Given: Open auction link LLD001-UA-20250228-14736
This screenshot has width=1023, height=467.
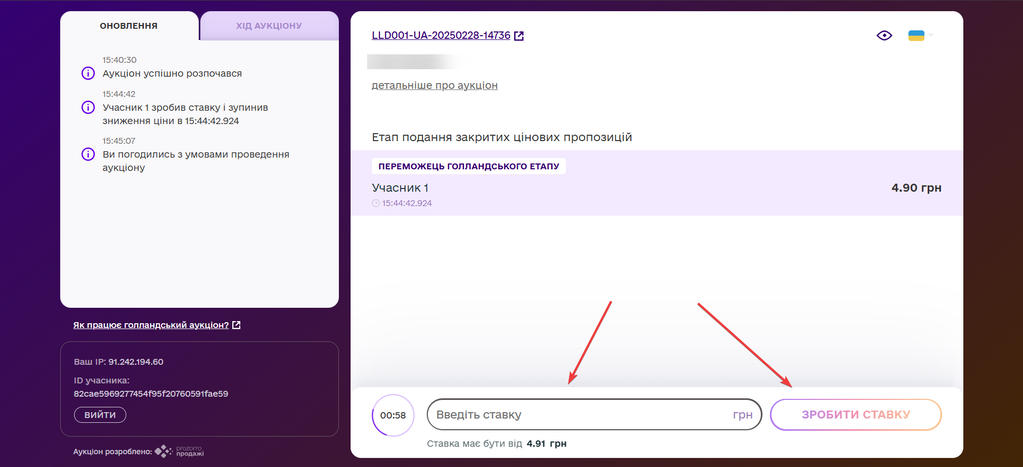Looking at the screenshot, I should (x=441, y=36).
